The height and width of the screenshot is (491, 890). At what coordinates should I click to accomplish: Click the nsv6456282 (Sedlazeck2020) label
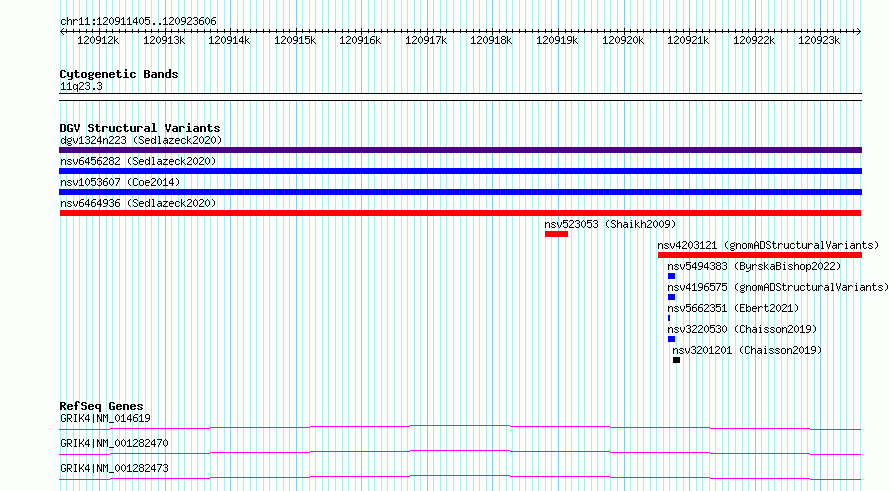[138, 161]
